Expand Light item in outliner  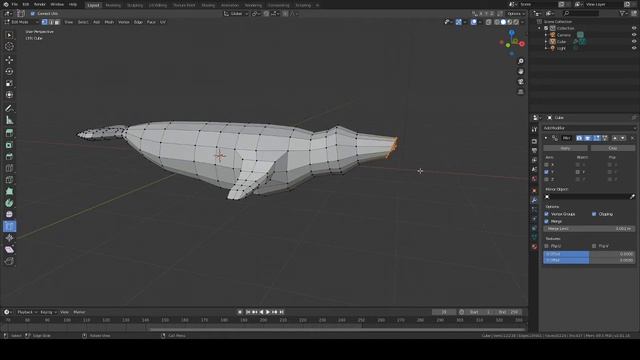coord(546,48)
